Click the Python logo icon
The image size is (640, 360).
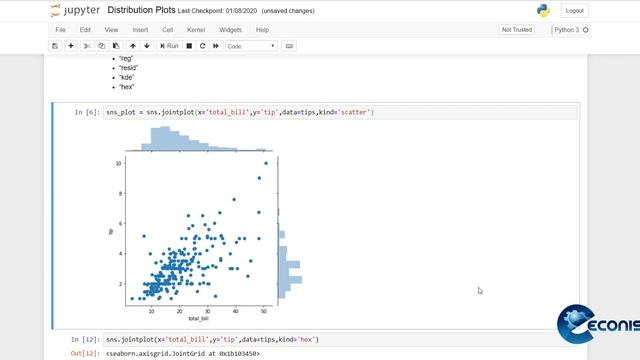(543, 11)
